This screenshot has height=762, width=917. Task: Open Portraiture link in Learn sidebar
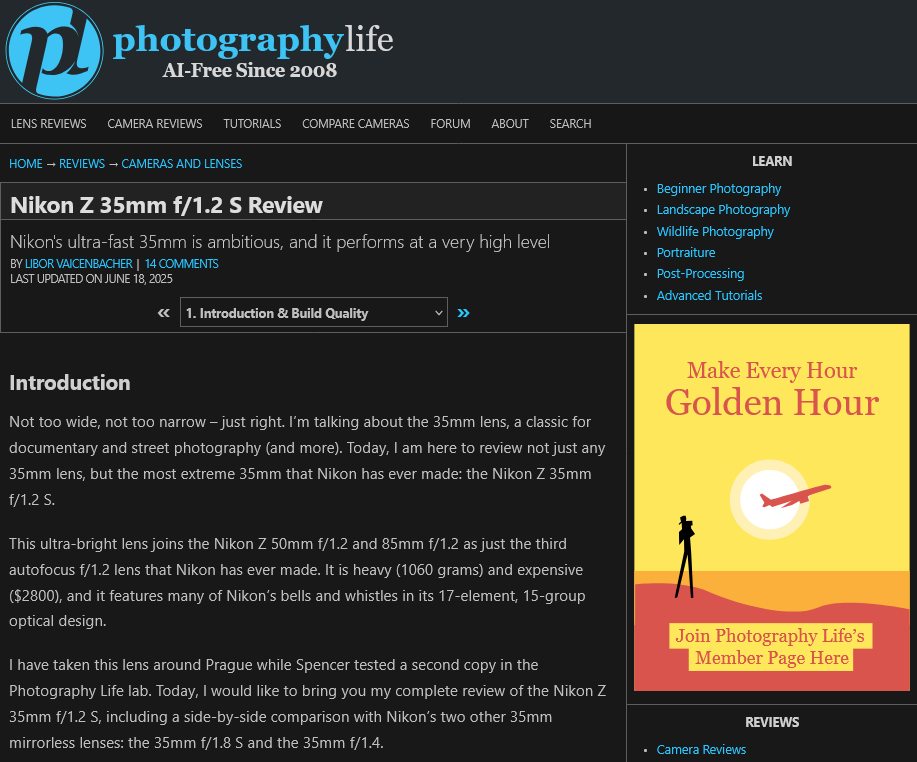pyautogui.click(x=686, y=253)
